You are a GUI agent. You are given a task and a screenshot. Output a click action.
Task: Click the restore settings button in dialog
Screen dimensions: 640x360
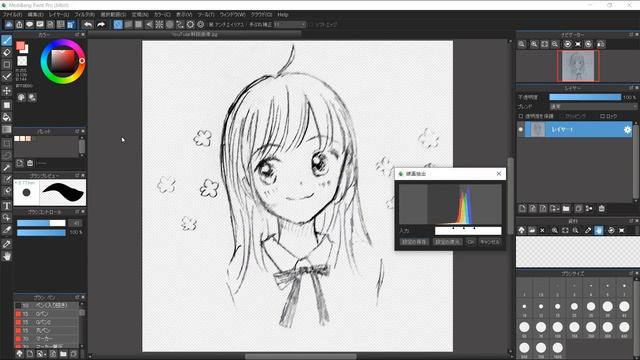click(x=447, y=242)
